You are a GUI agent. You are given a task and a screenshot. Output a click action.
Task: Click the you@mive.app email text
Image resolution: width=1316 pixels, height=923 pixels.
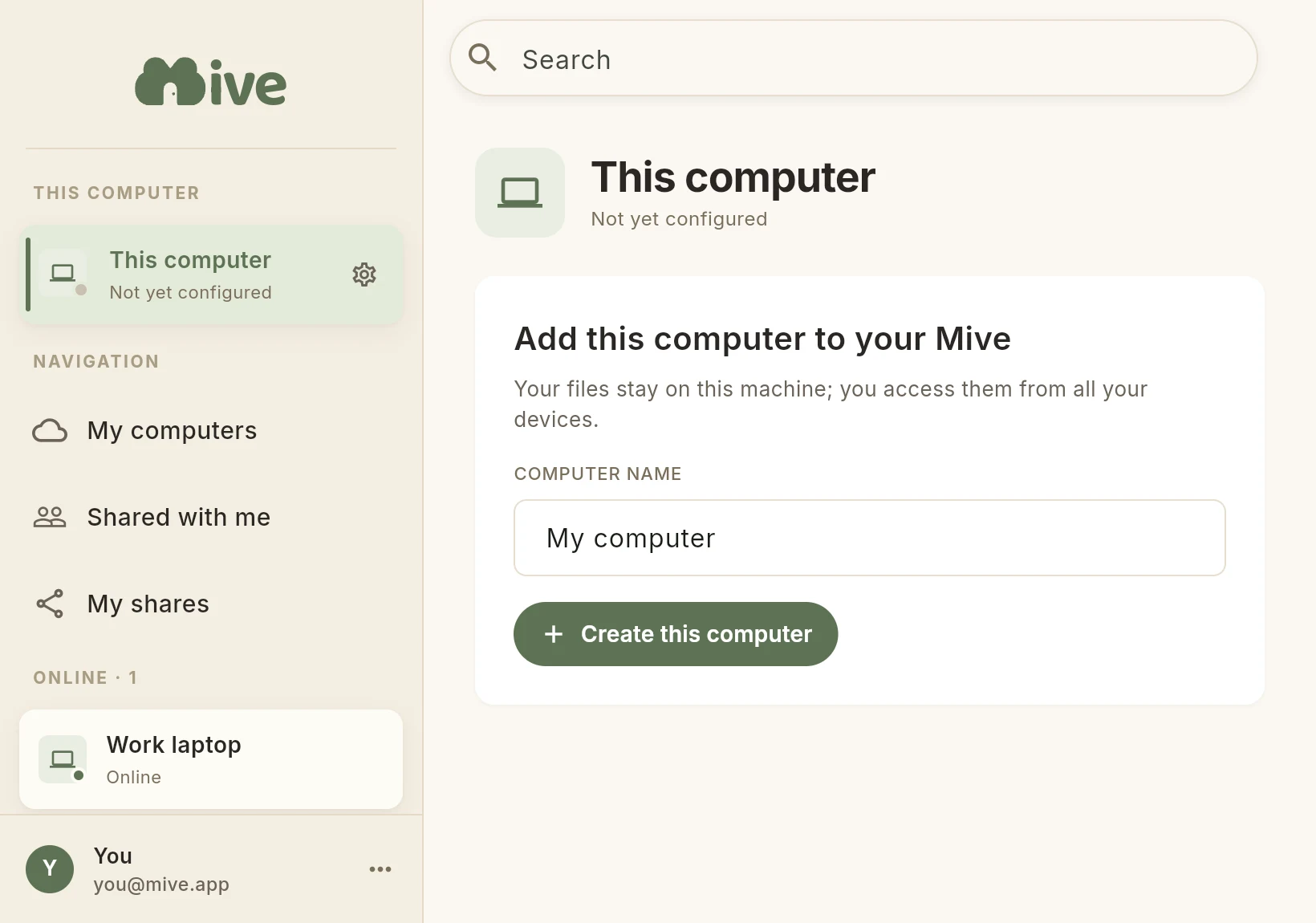coord(161,884)
